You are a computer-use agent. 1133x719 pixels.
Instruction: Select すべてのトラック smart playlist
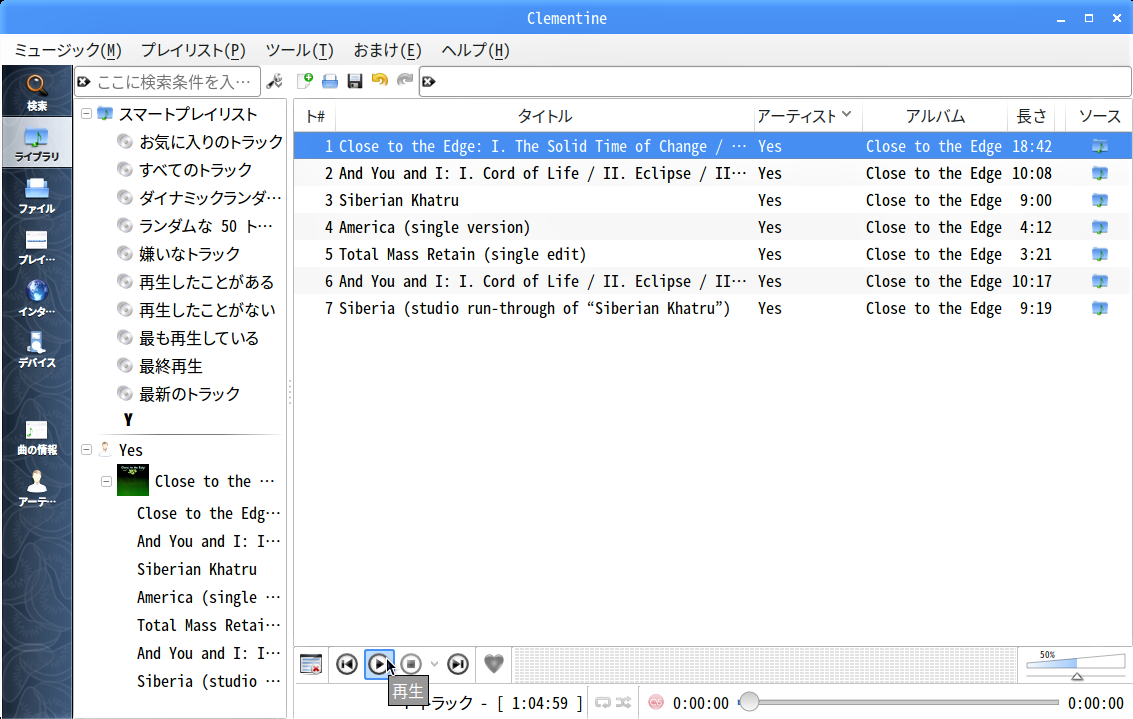coord(196,170)
